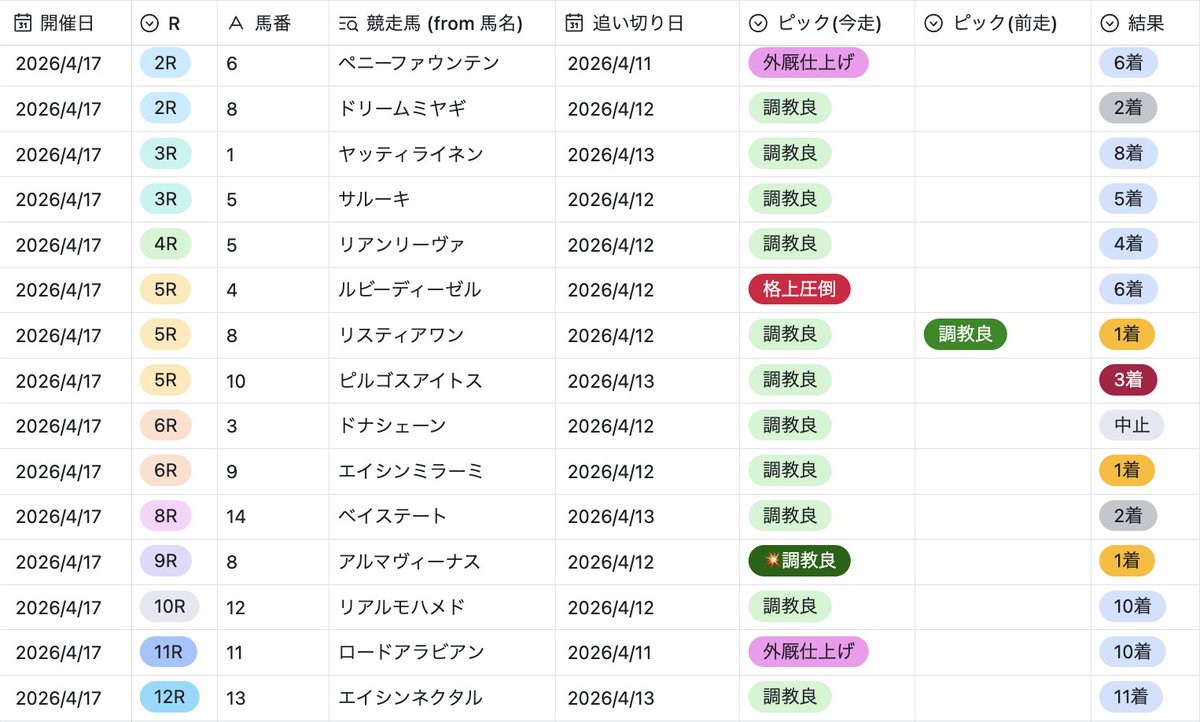Click the 8着 result for ヤッティライネン
The image size is (1200, 722).
click(x=1128, y=154)
